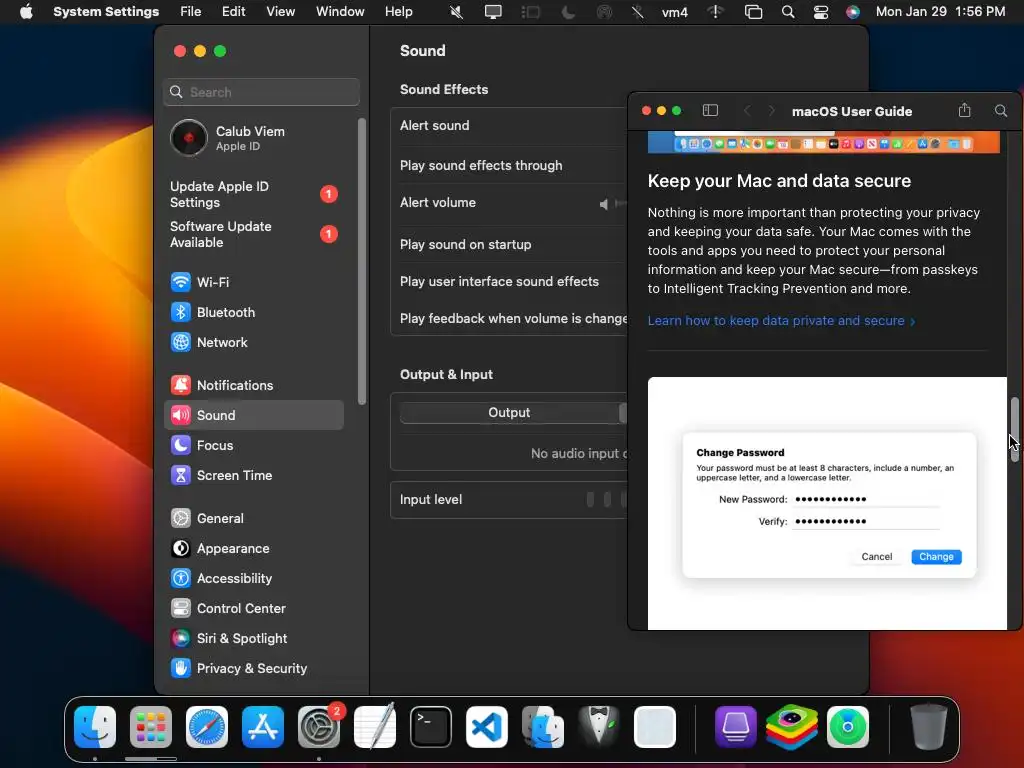
Task: Click the System Settings sidebar scrollbar
Action: click(x=362, y=261)
